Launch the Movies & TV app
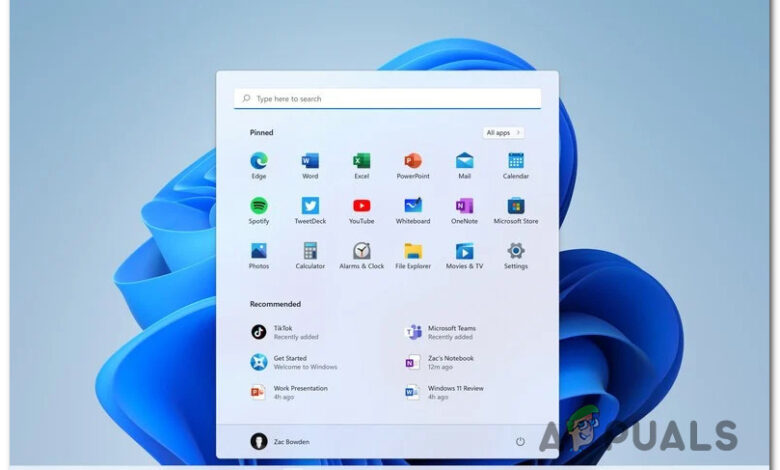The image size is (780, 470). (x=465, y=251)
